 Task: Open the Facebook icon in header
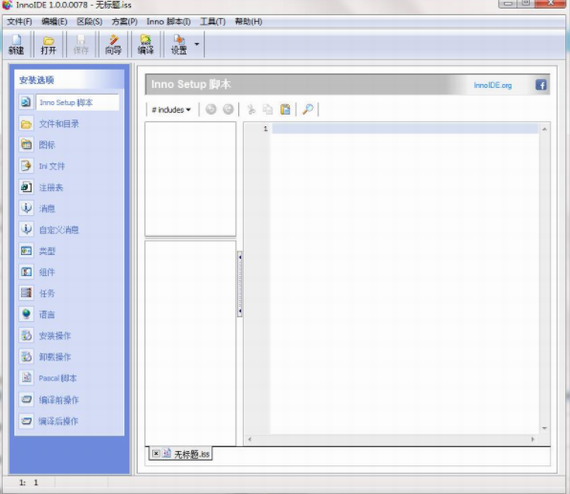click(x=541, y=85)
